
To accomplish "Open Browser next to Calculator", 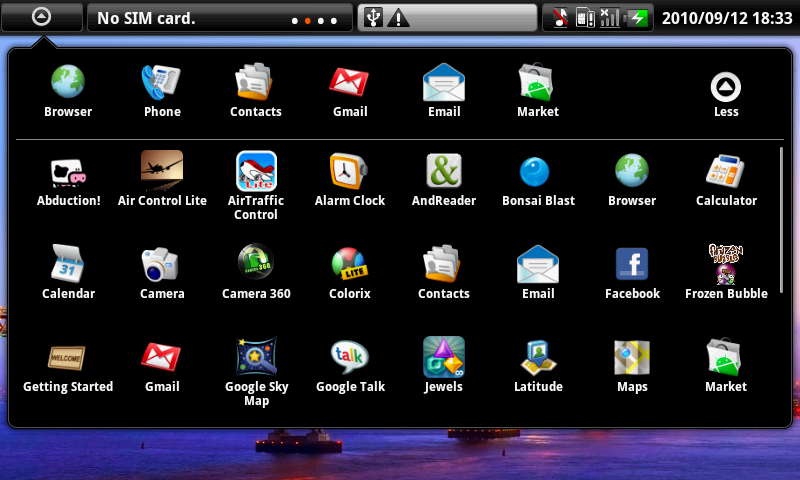I will (632, 180).
